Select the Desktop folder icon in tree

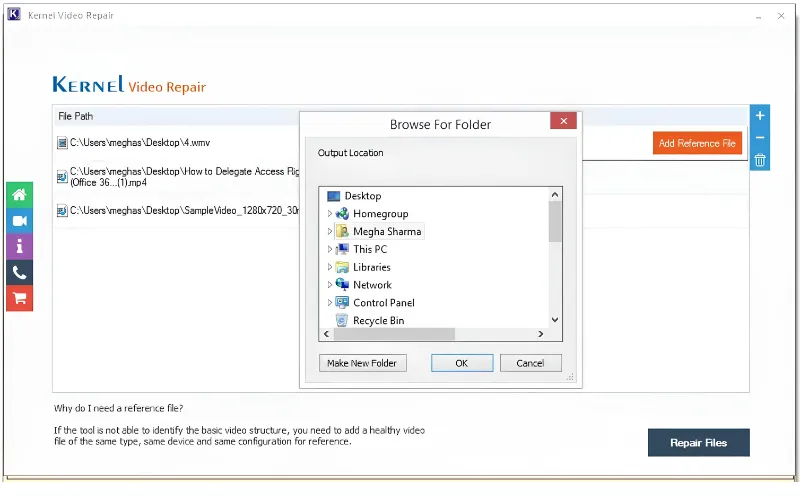click(x=333, y=196)
